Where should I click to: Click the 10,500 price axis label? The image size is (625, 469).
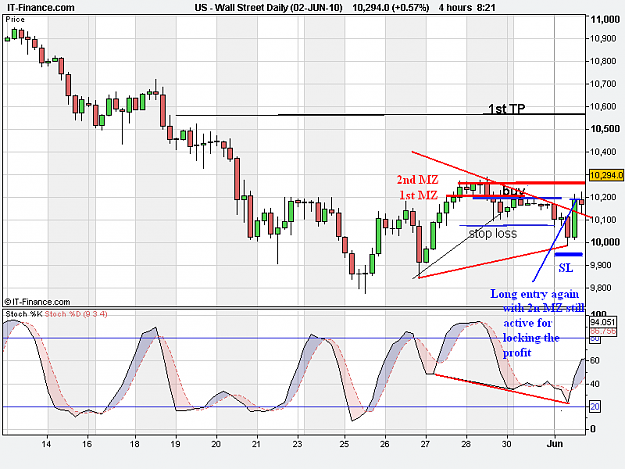pyautogui.click(x=605, y=129)
